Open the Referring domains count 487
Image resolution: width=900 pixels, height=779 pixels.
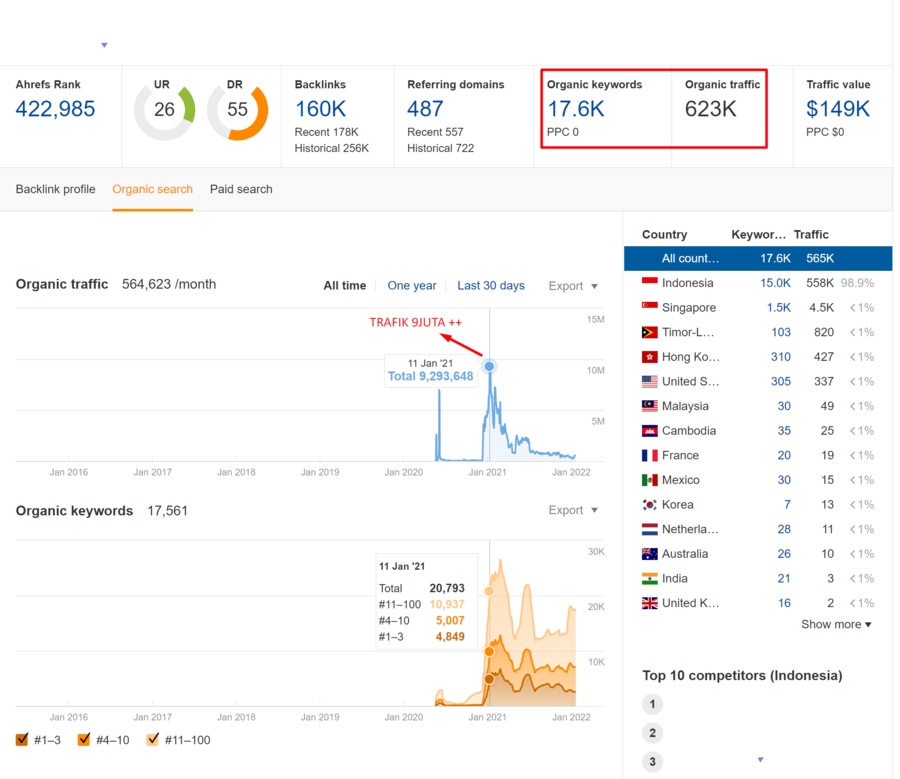pos(425,108)
